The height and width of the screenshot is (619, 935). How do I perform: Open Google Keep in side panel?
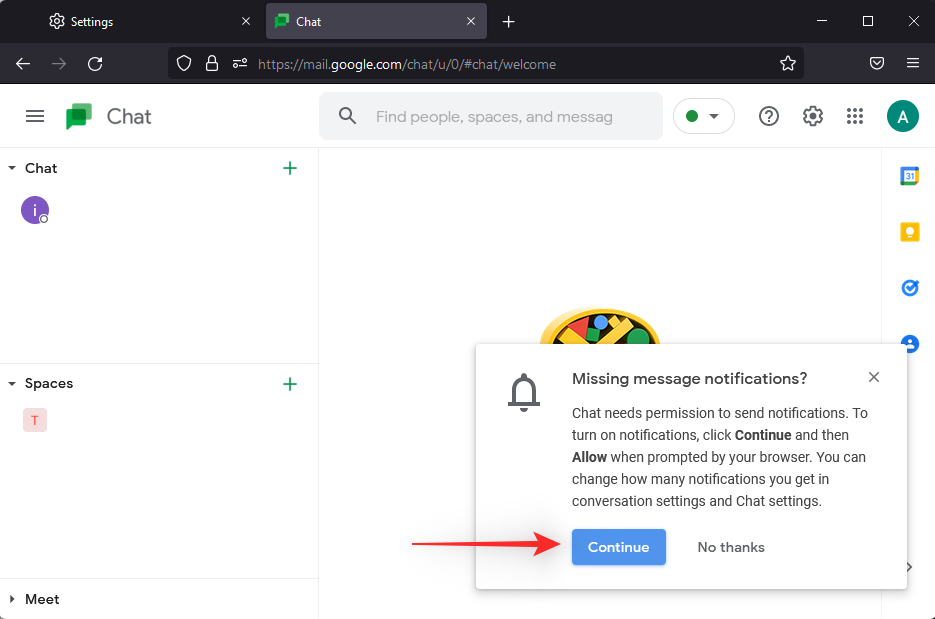909,232
